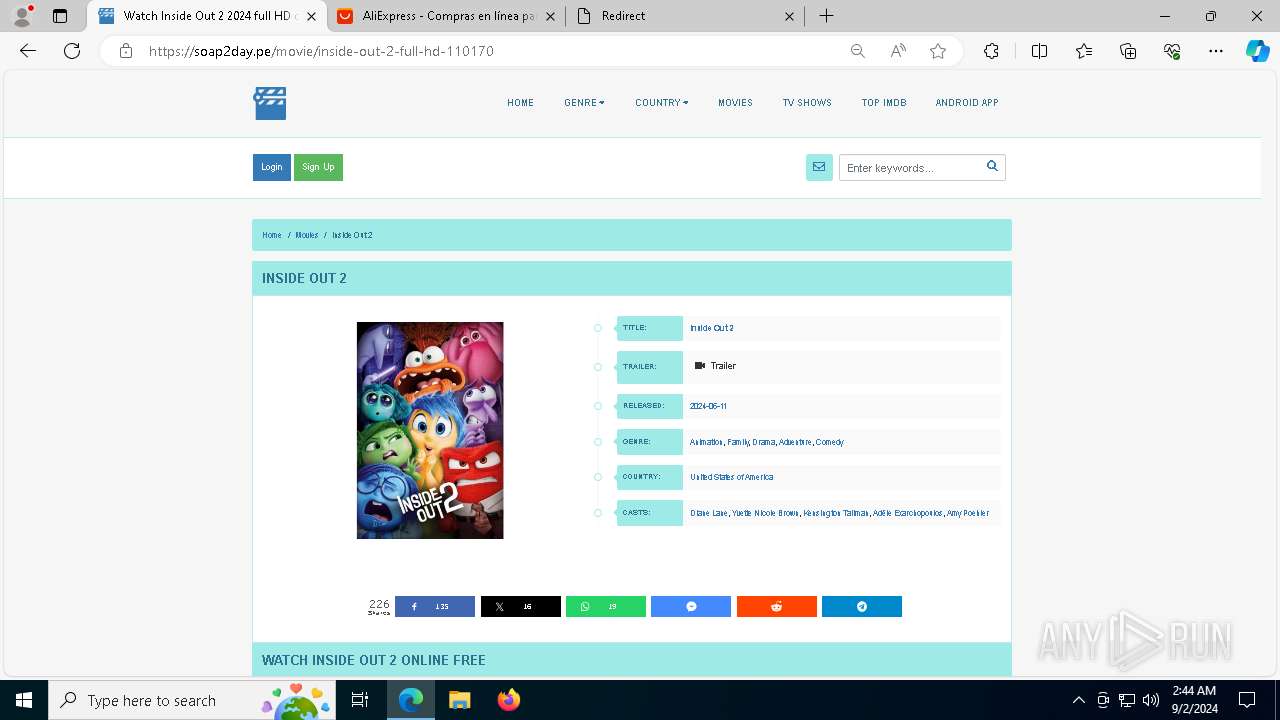Screen dimensions: 1280x720
Task: Open Browser essentials heart icon
Action: (1172, 51)
